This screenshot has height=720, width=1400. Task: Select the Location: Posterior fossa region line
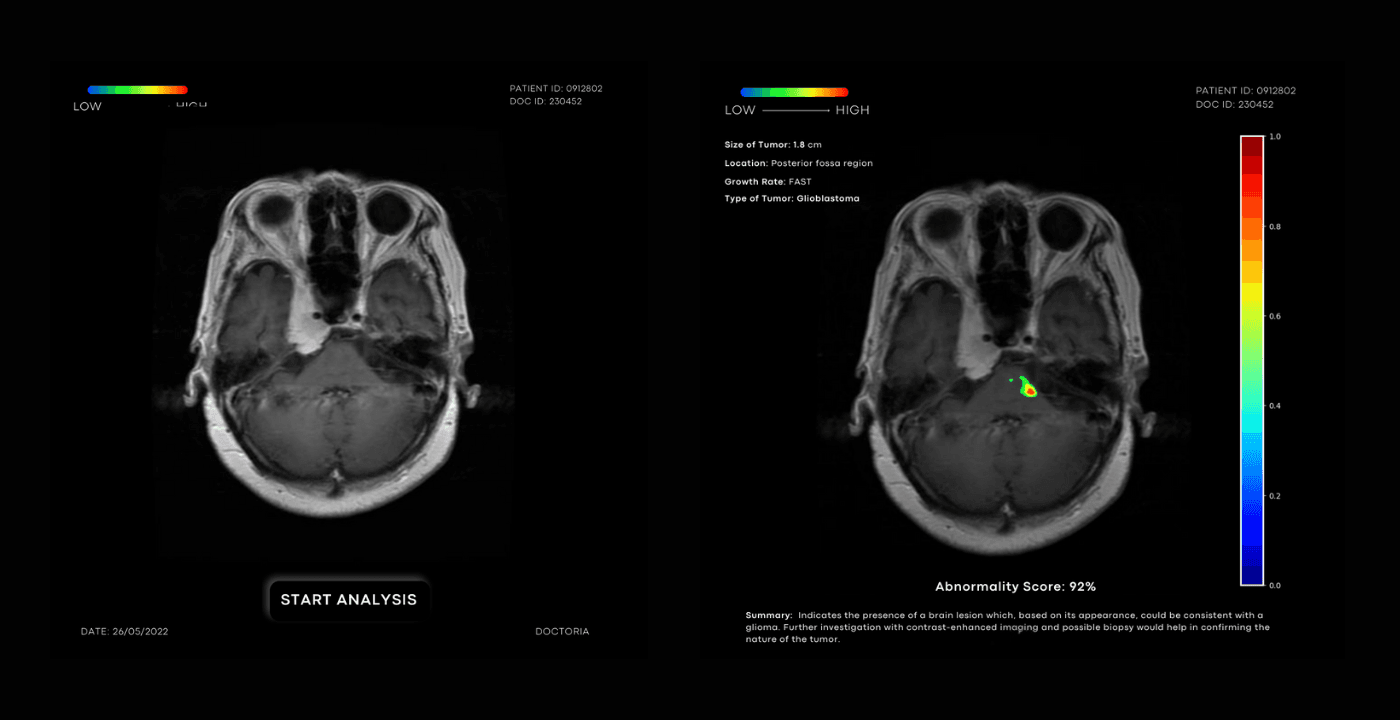798,163
